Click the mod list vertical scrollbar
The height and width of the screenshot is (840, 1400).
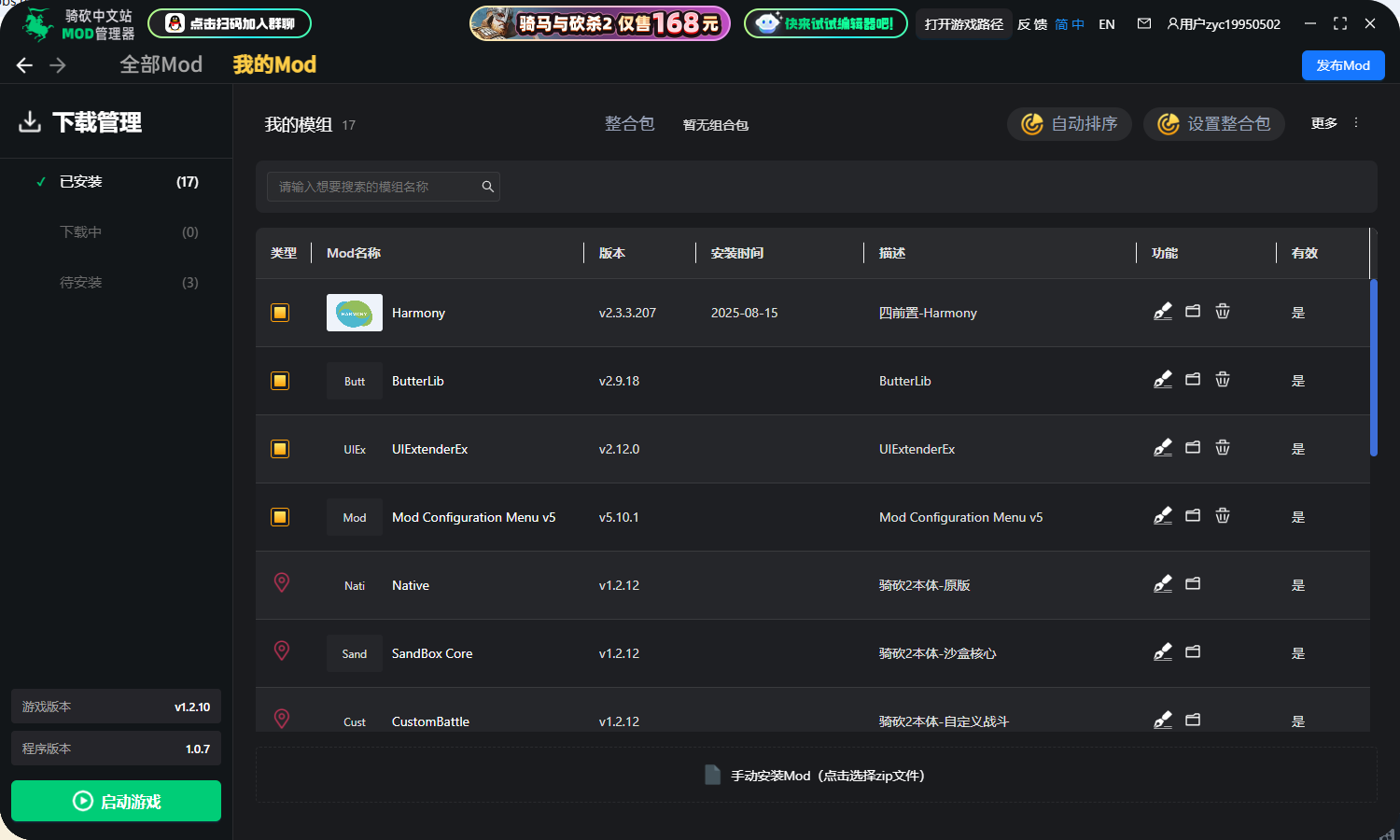click(1374, 368)
